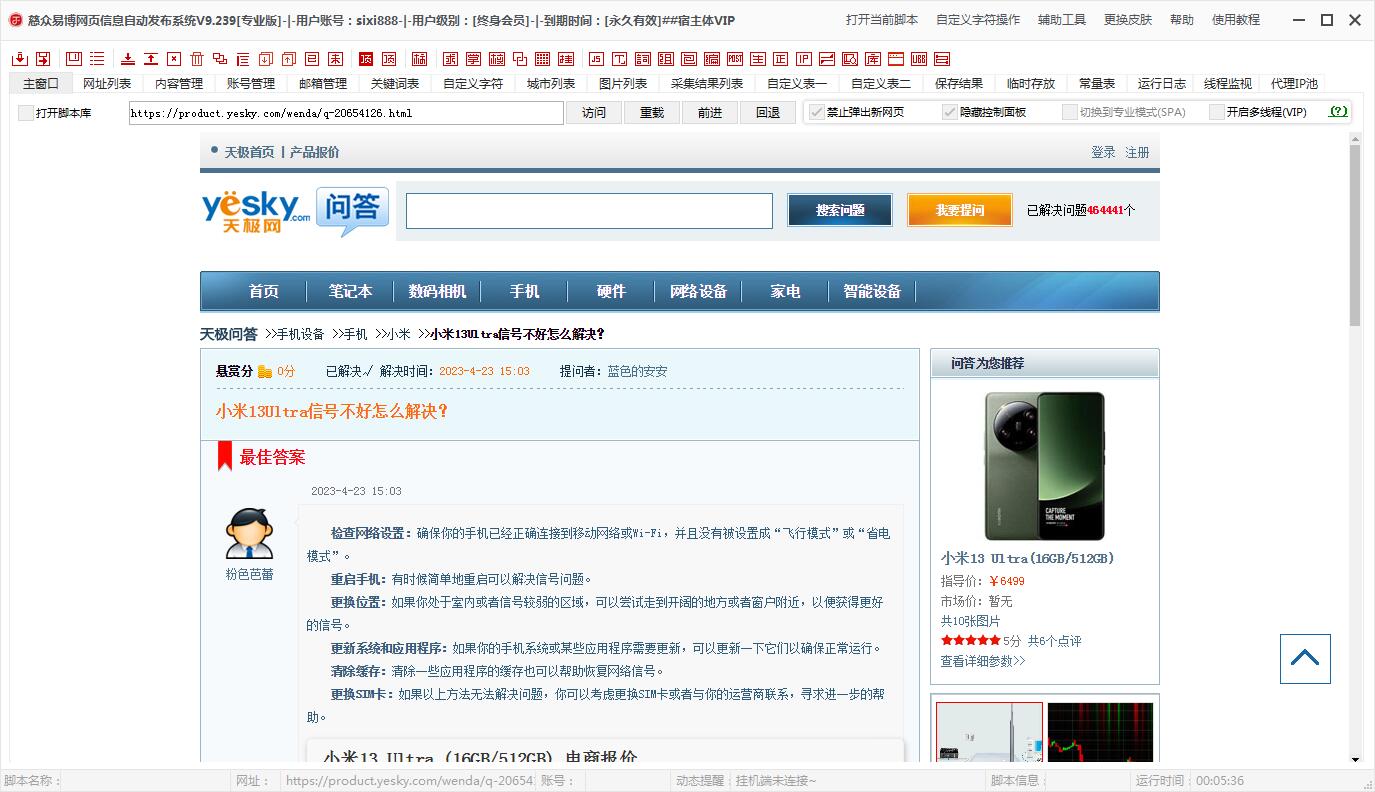Click the 访问 button
This screenshot has width=1375, height=792.
coord(594,113)
